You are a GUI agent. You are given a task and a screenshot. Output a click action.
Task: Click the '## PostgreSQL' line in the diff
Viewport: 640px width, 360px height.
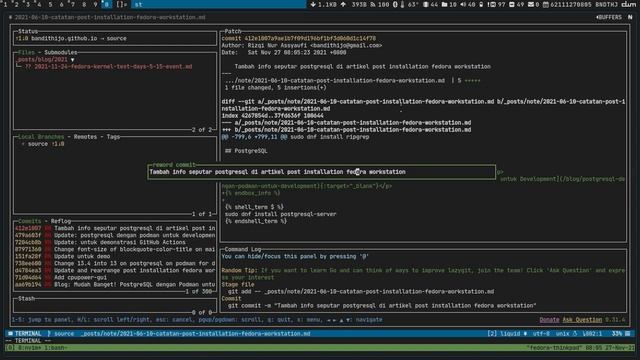(246, 151)
